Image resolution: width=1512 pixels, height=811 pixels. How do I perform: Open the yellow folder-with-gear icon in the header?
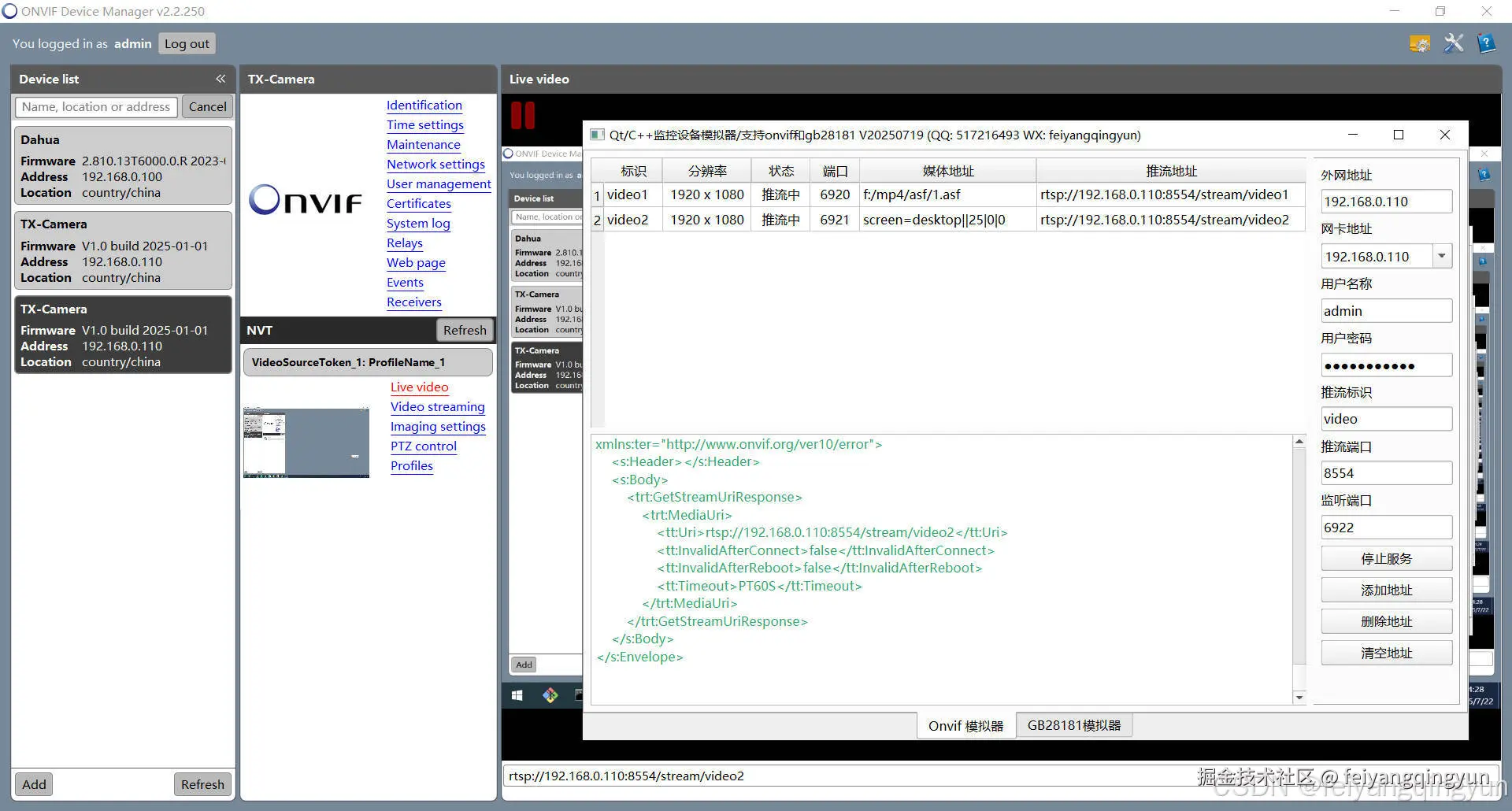pos(1420,43)
